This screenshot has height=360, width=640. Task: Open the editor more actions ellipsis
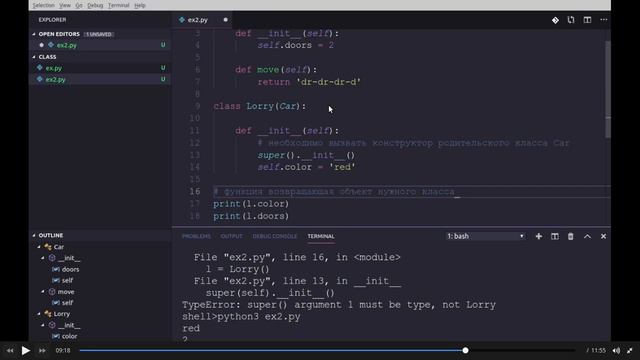click(603, 20)
